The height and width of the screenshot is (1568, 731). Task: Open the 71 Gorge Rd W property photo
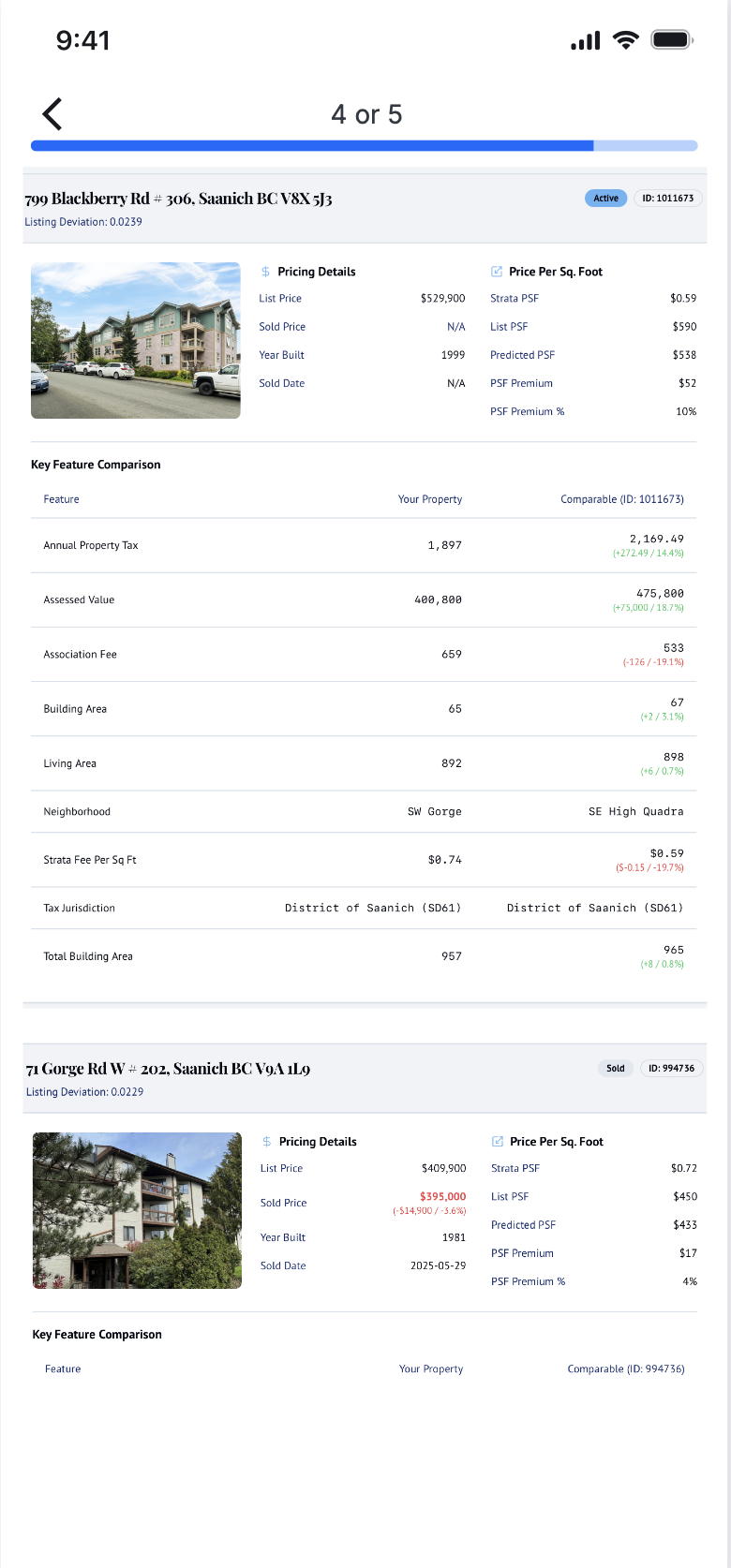click(137, 1210)
